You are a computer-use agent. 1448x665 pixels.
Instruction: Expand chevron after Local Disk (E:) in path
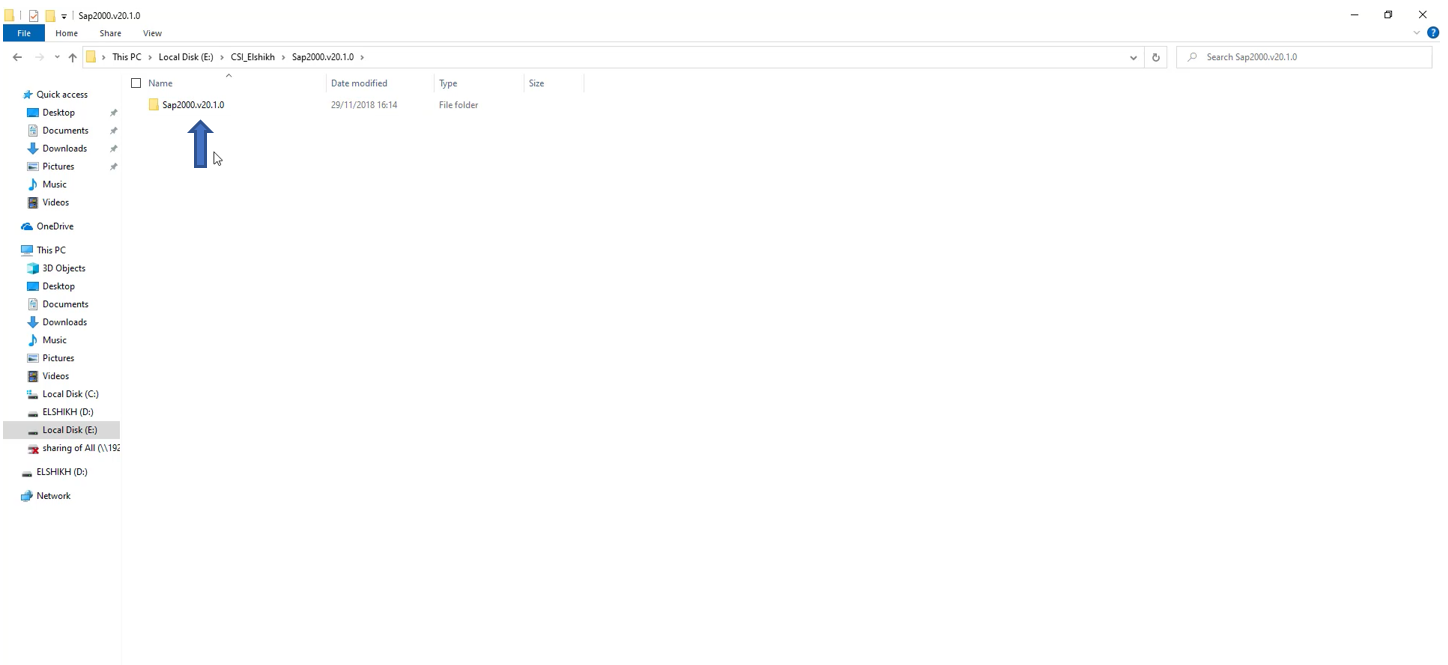pyautogui.click(x=222, y=57)
